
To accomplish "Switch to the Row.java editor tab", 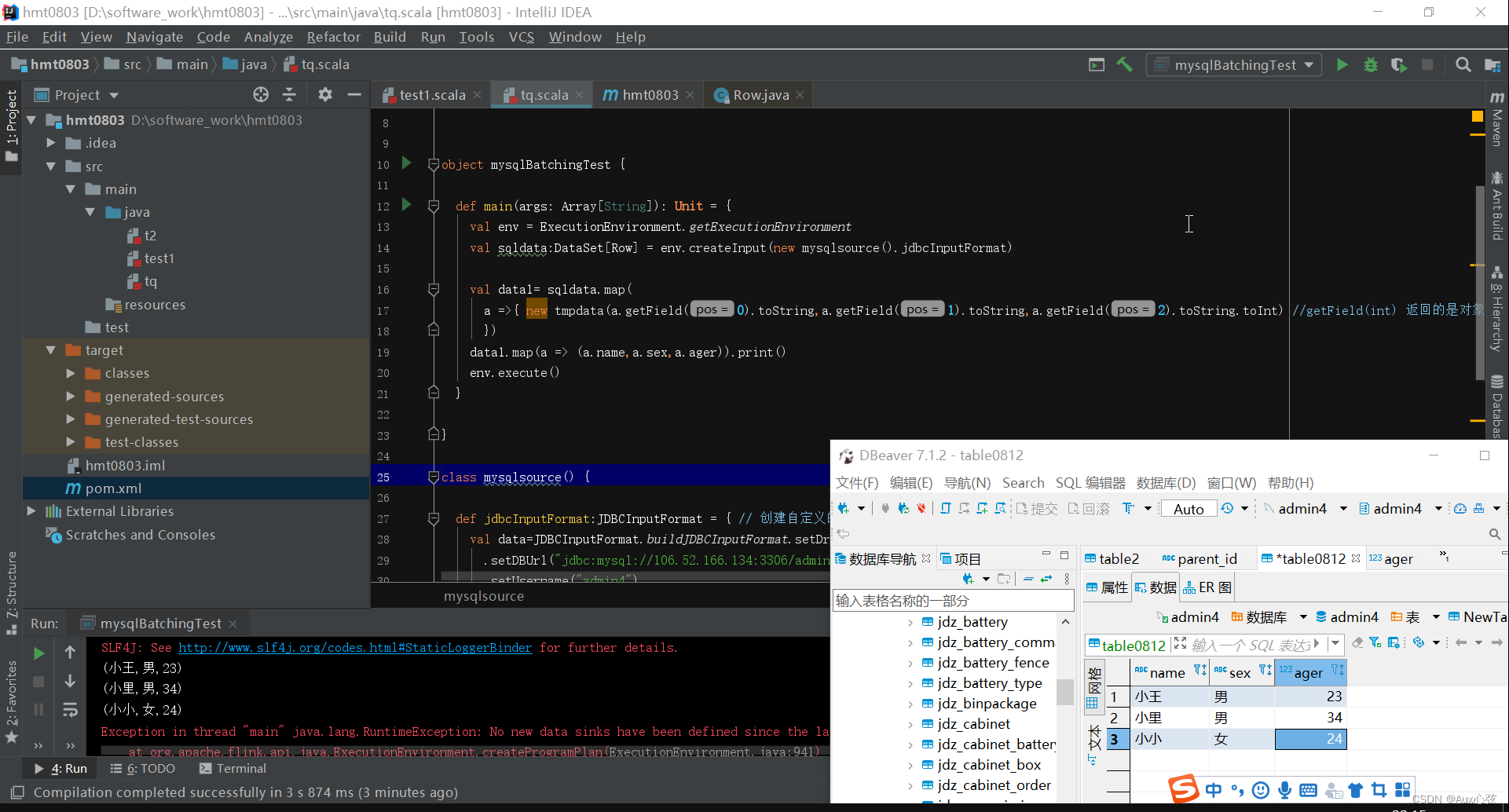I will [757, 94].
